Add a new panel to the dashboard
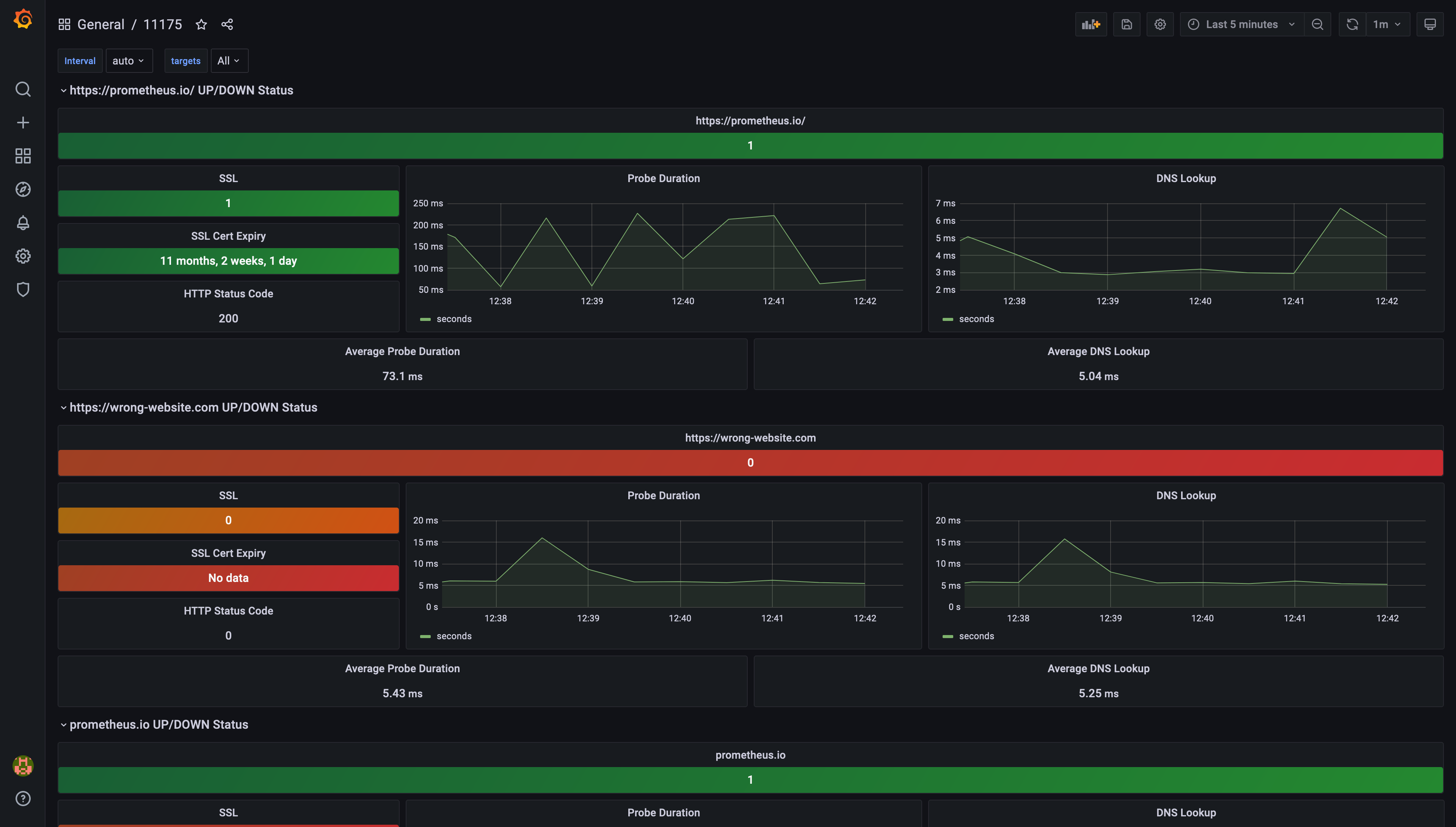Screen dimensions: 1456x827 tap(1090, 24)
